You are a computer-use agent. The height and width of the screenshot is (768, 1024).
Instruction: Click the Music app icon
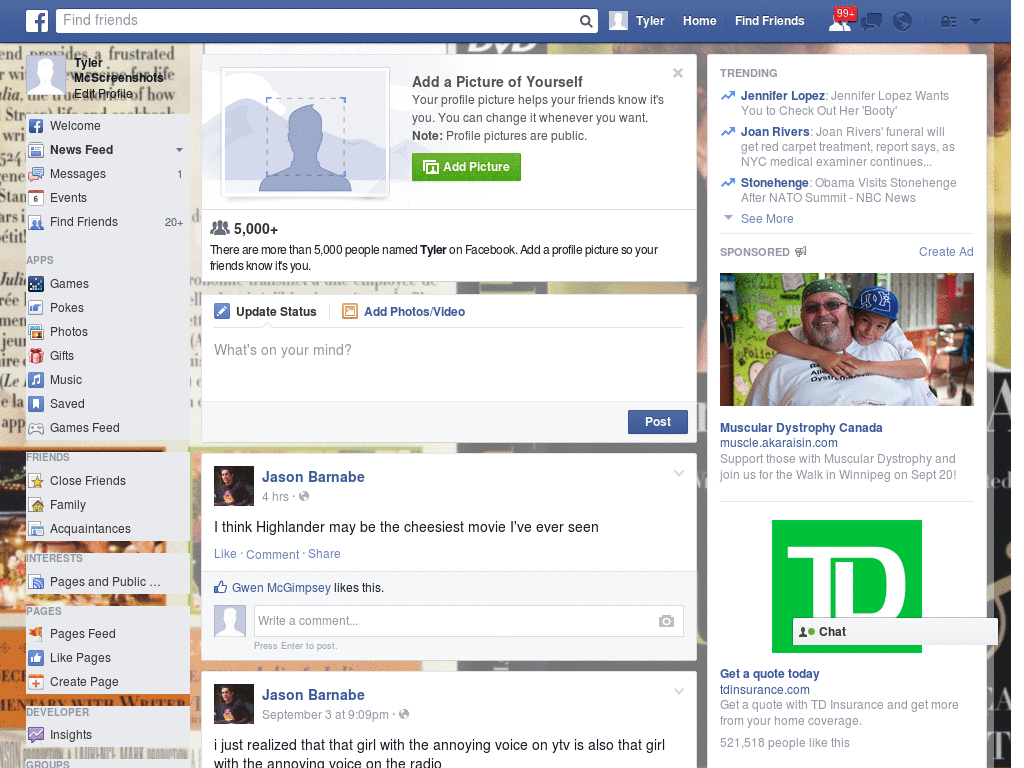click(x=37, y=380)
